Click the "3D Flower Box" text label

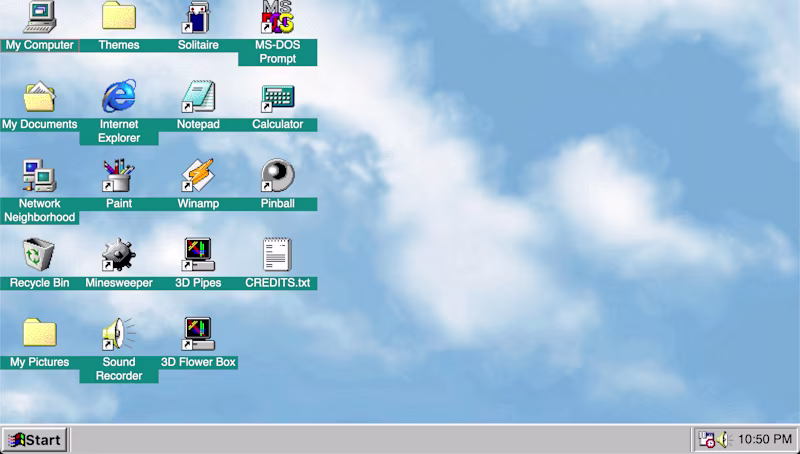pos(198,362)
